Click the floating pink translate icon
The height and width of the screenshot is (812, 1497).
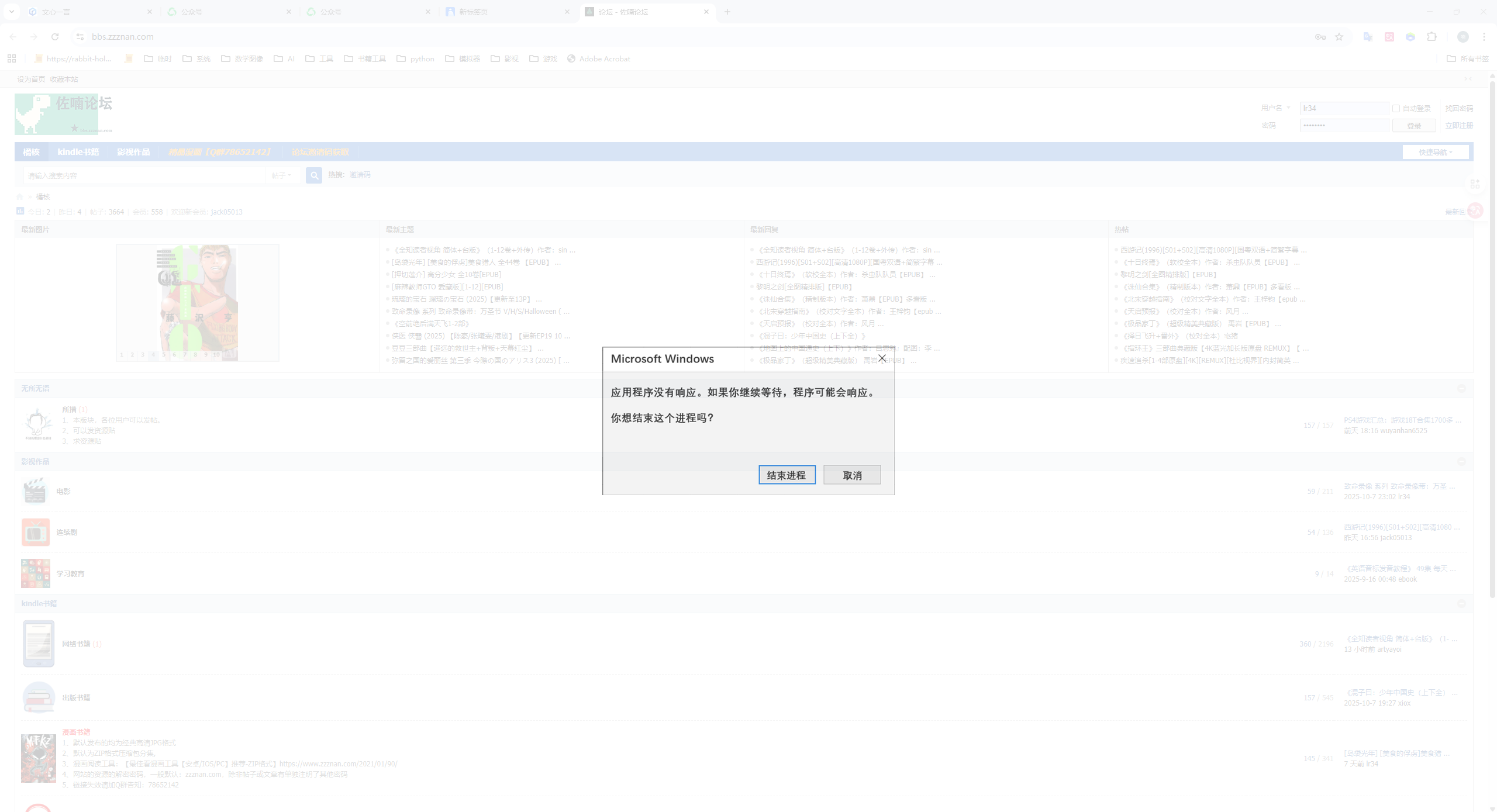click(1475, 210)
